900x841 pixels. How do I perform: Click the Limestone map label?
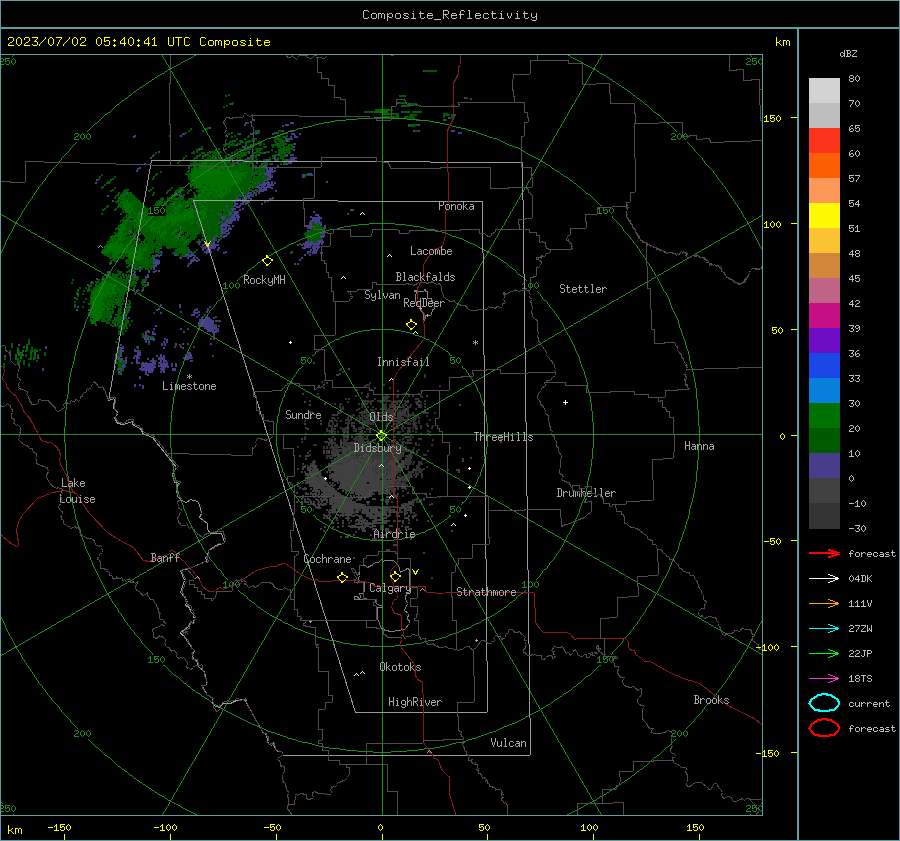[x=189, y=386]
